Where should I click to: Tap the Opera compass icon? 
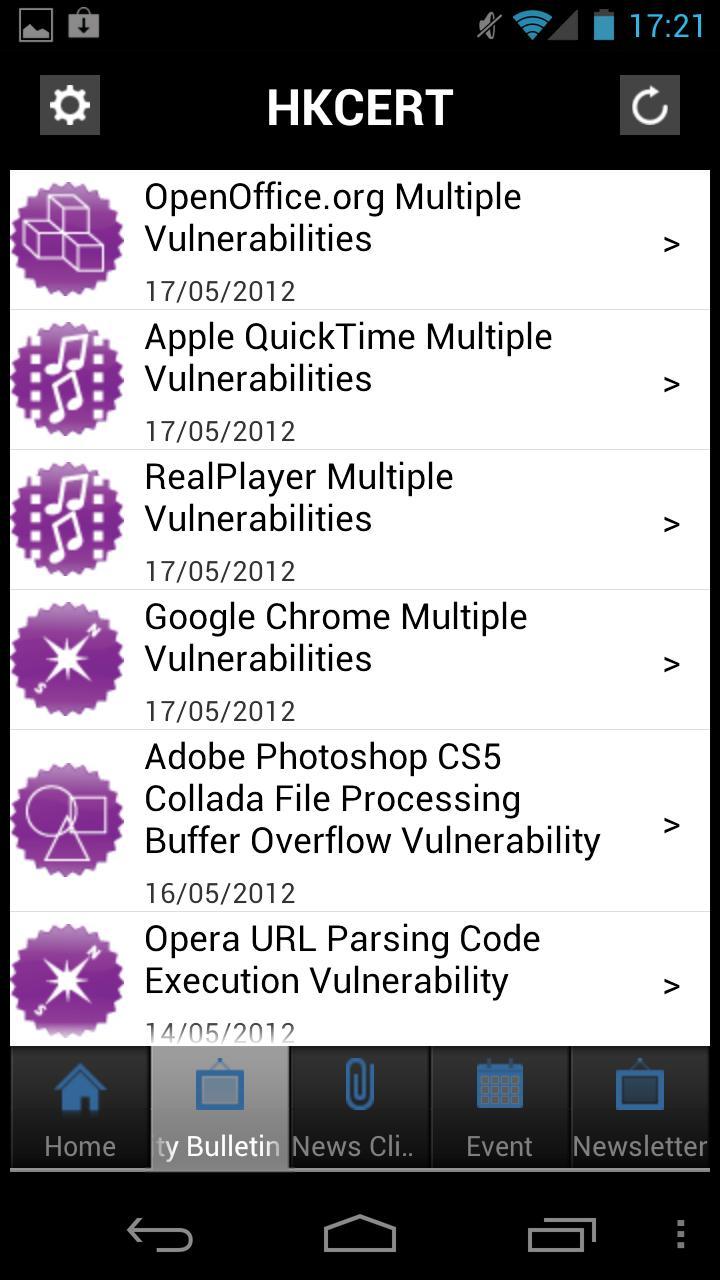[x=67, y=980]
